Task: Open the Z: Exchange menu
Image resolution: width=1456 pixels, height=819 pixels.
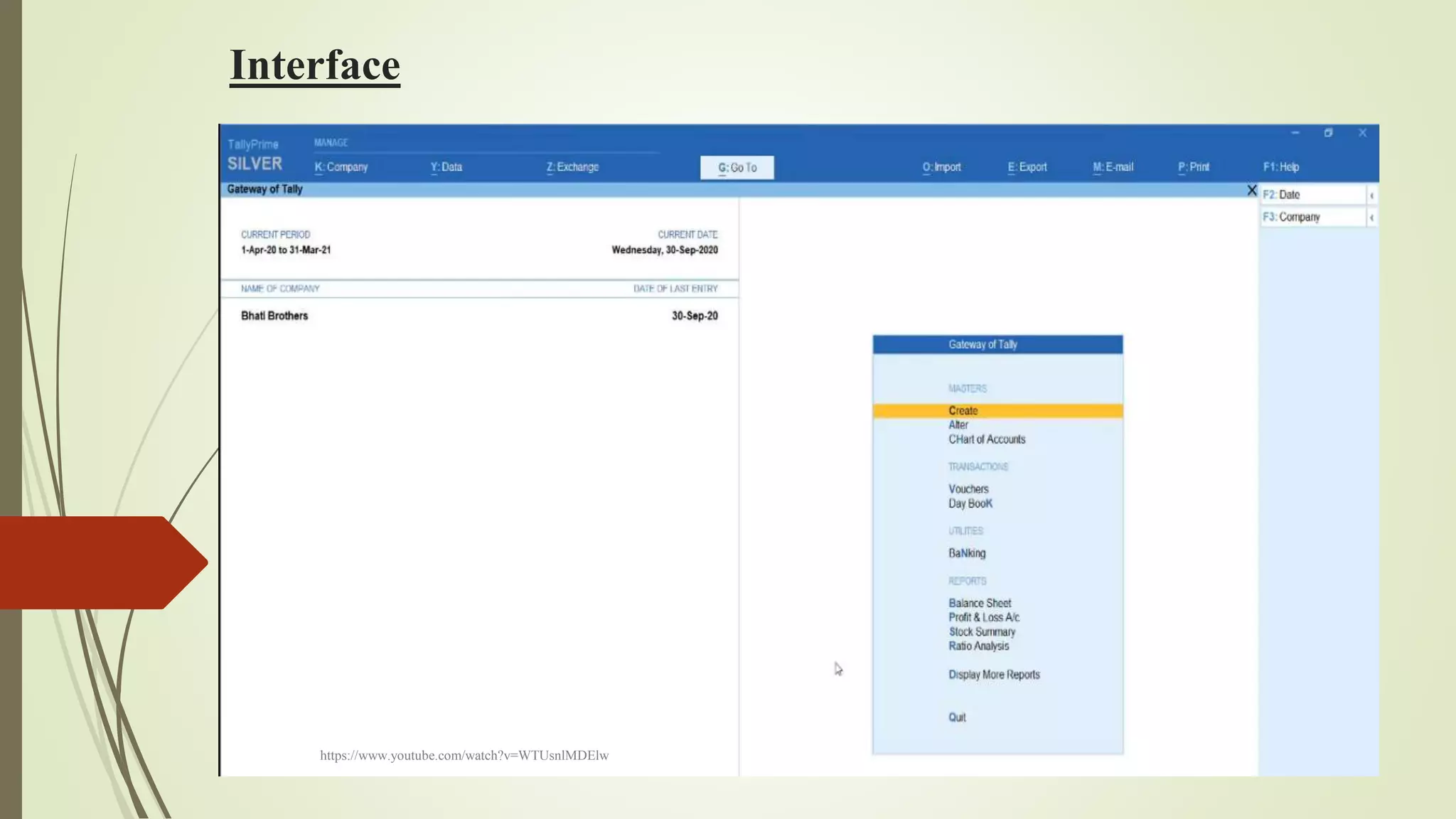Action: click(572, 167)
